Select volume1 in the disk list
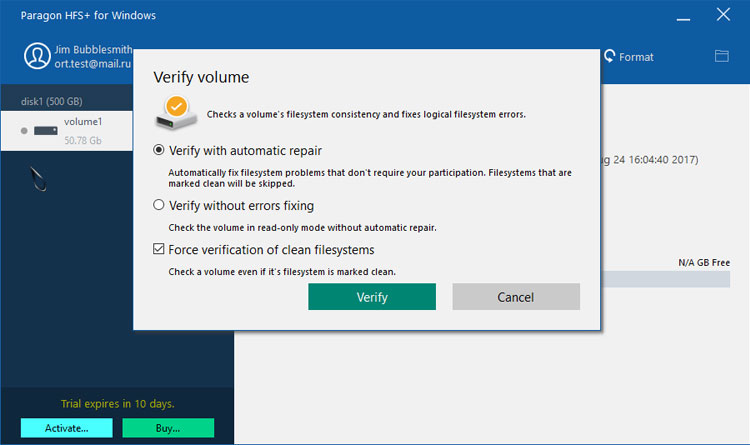The width and height of the screenshot is (750, 445). tap(67, 131)
